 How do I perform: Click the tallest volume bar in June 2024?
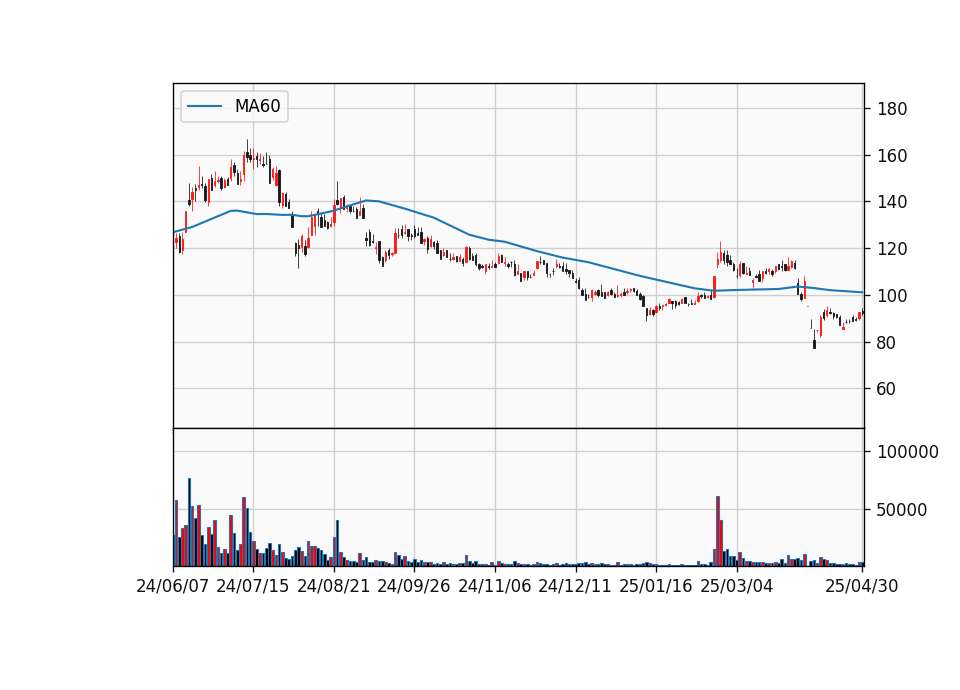pos(189,522)
